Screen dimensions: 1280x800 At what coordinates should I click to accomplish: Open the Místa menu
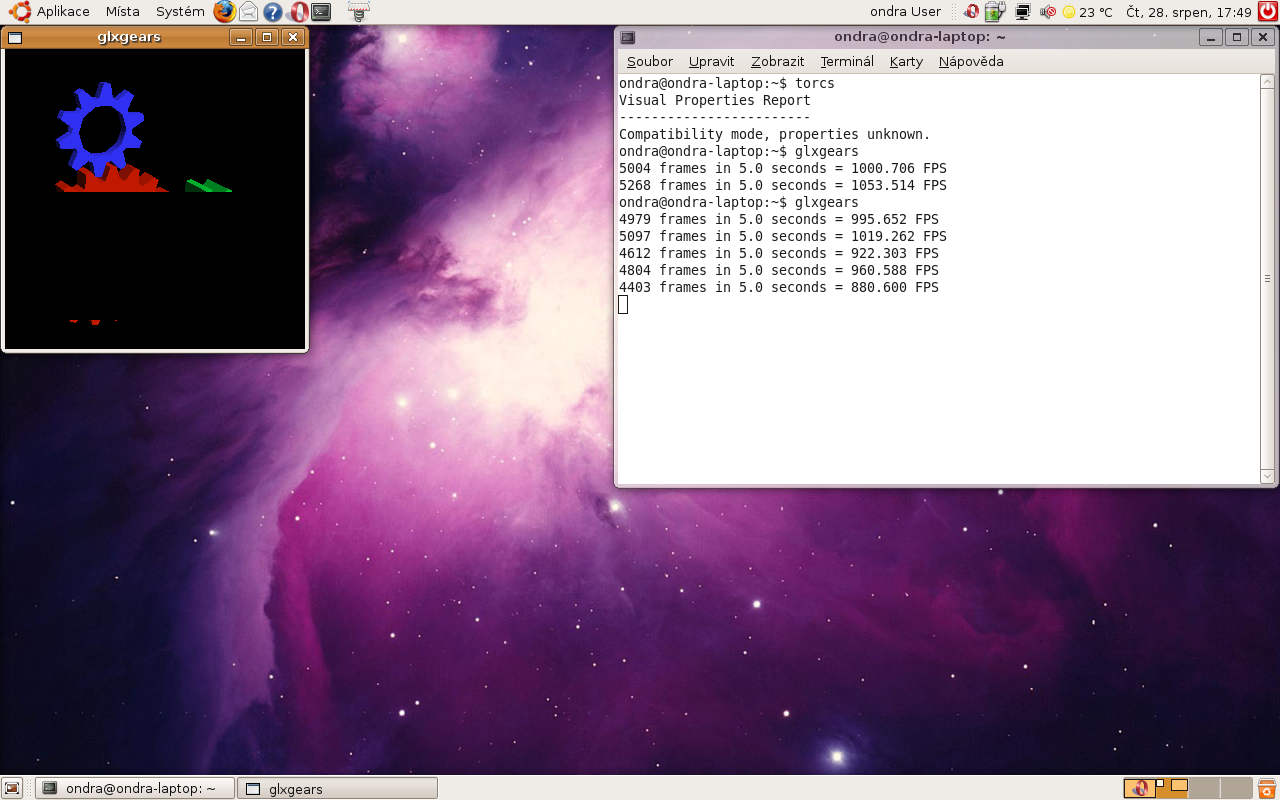coord(123,12)
